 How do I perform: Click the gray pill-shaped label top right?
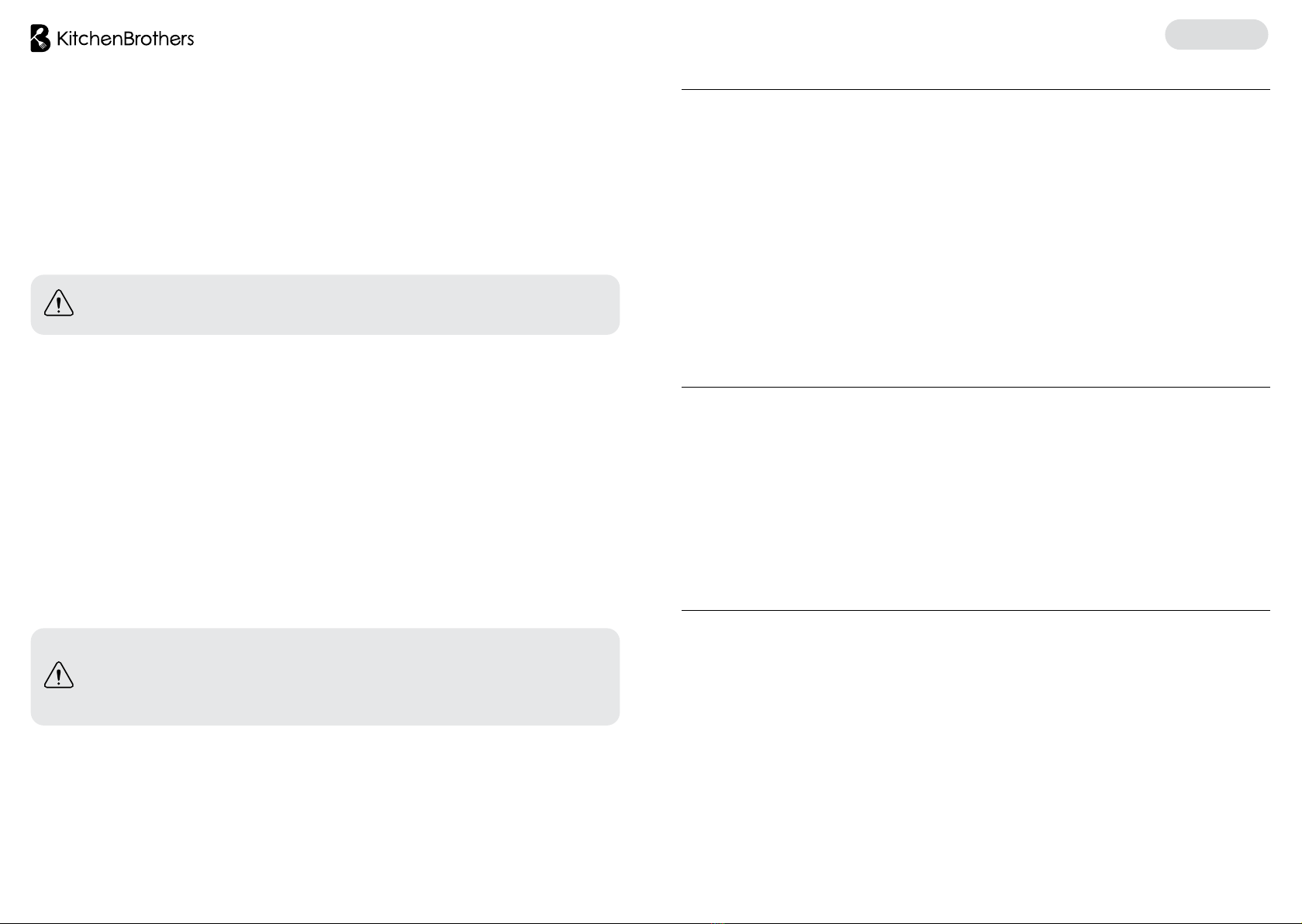pos(1216,35)
